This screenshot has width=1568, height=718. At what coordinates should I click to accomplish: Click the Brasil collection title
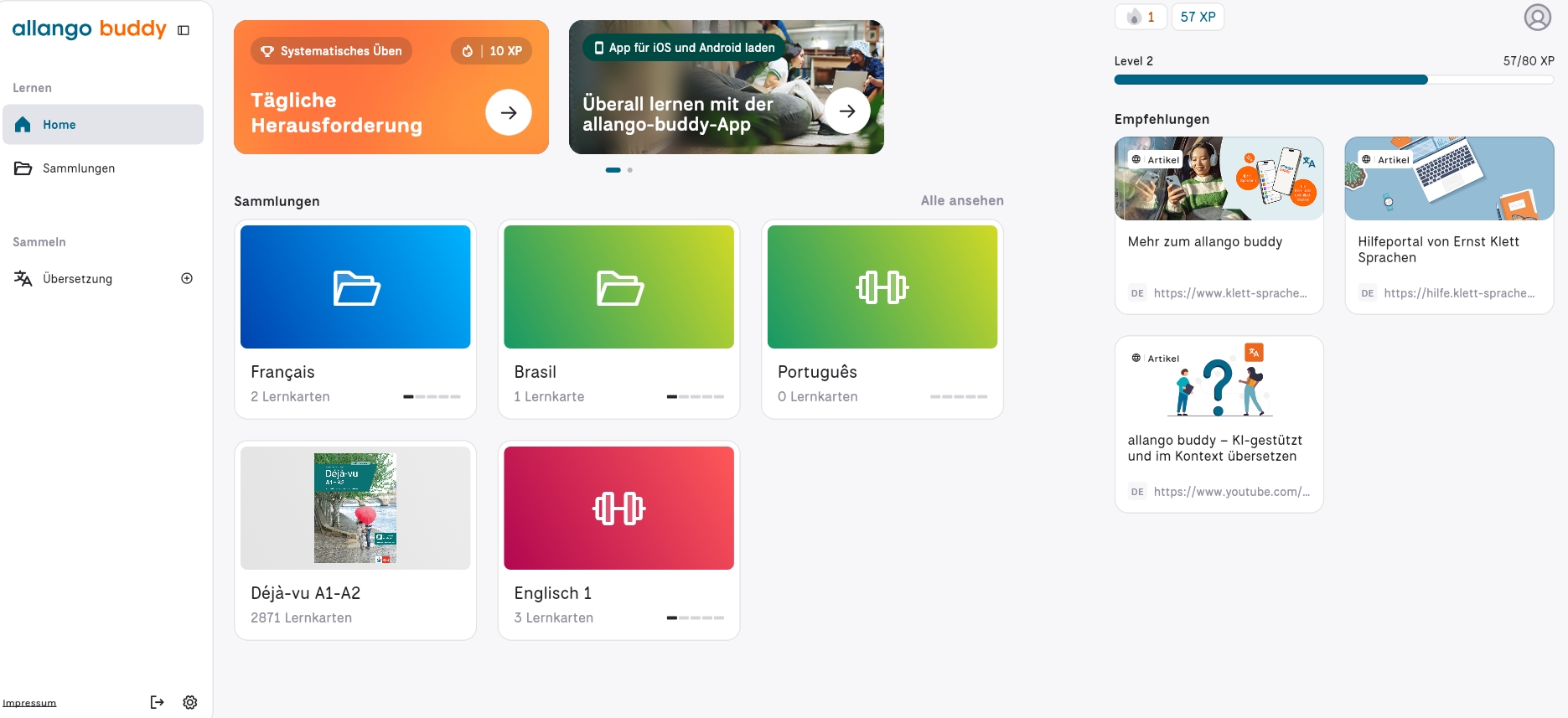pos(535,372)
